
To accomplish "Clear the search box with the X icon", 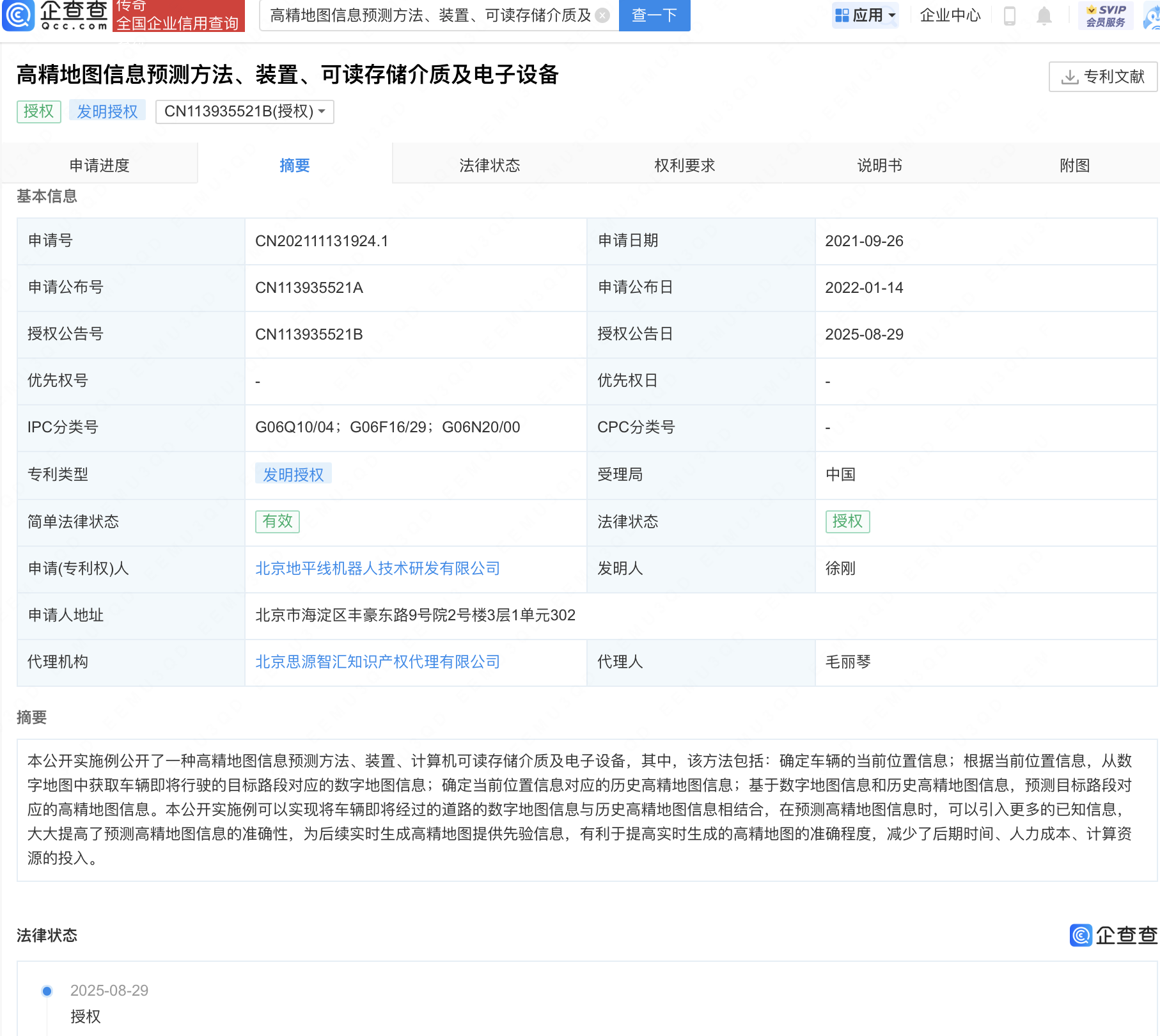I will pyautogui.click(x=602, y=15).
